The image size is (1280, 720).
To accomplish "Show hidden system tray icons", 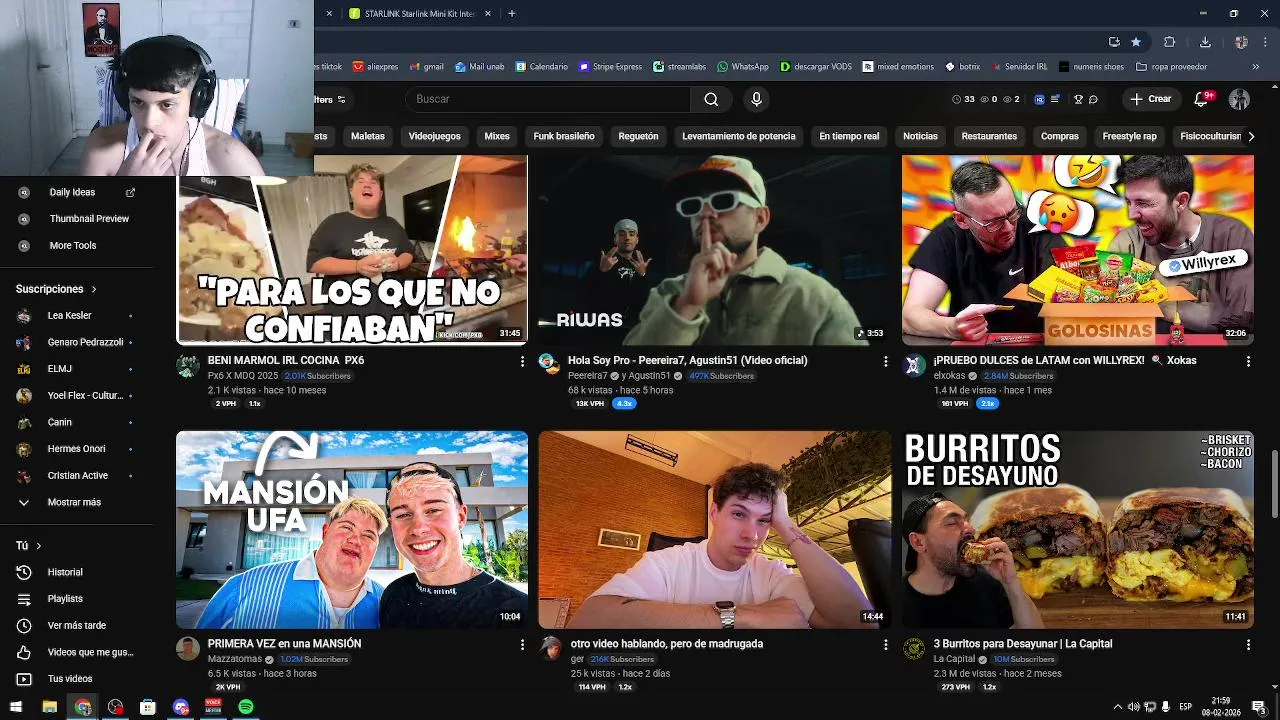I will click(x=1117, y=707).
